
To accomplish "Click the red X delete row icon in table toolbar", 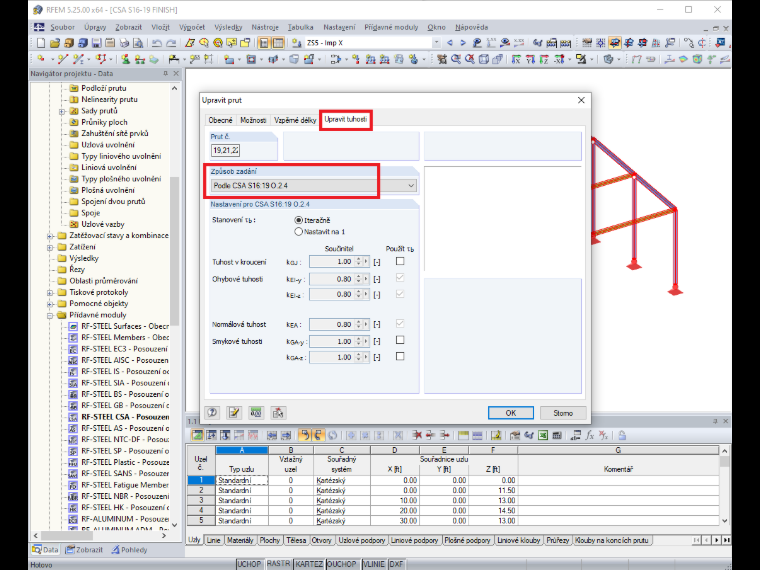I will 417,435.
